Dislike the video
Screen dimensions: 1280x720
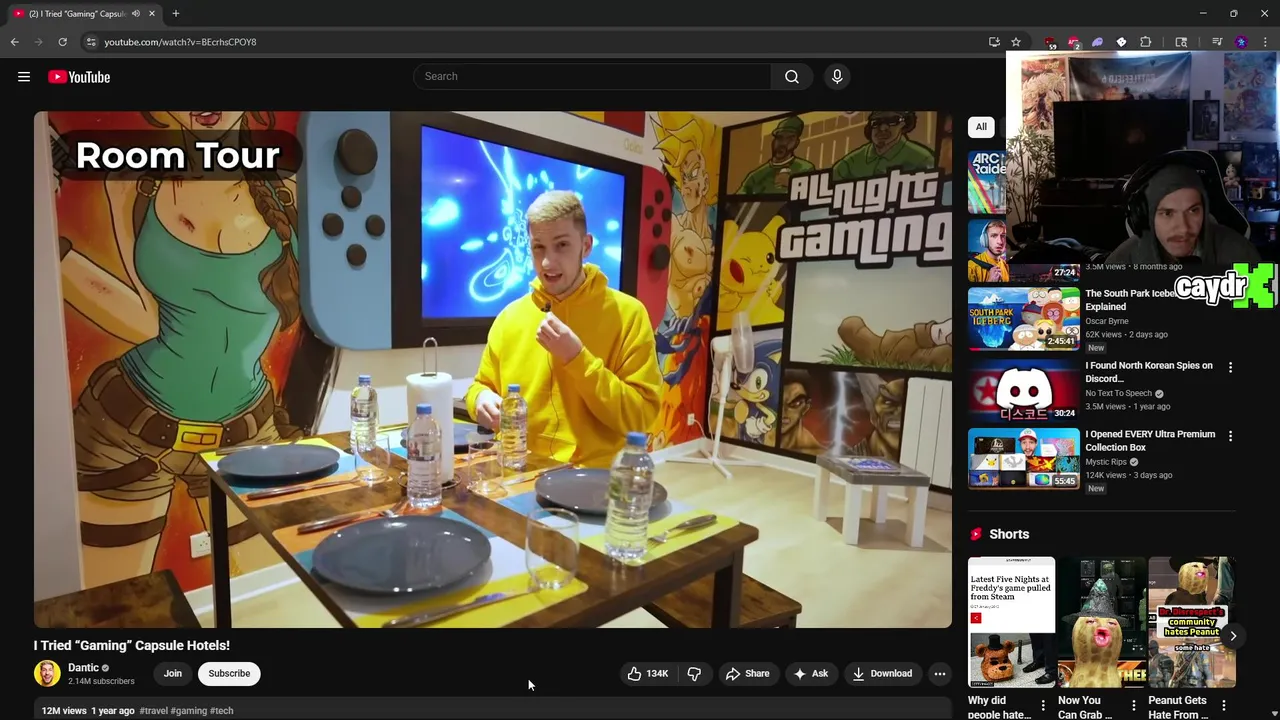pos(694,673)
